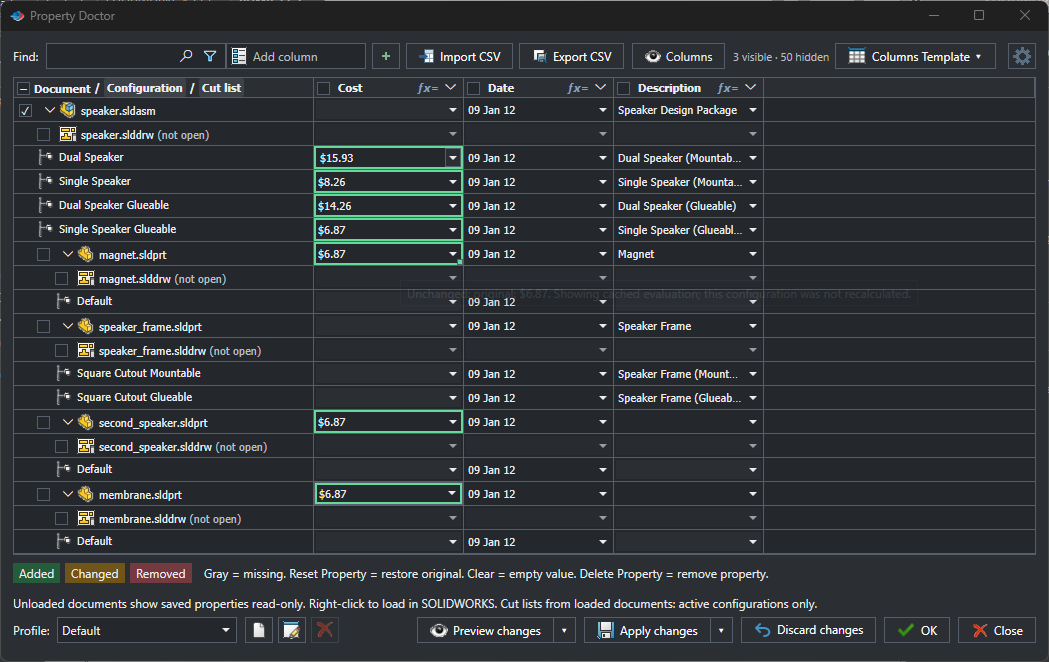1049x662 pixels.
Task: Toggle the Date column header checkbox
Action: (x=474, y=88)
